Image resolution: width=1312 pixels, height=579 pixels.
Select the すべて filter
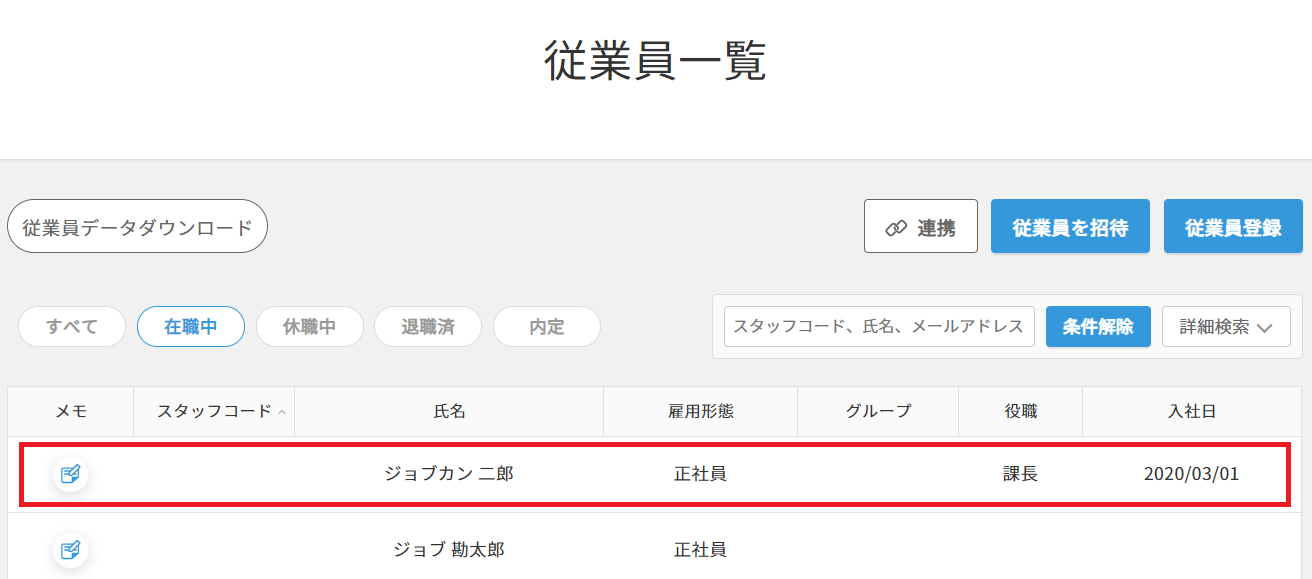pyautogui.click(x=72, y=326)
